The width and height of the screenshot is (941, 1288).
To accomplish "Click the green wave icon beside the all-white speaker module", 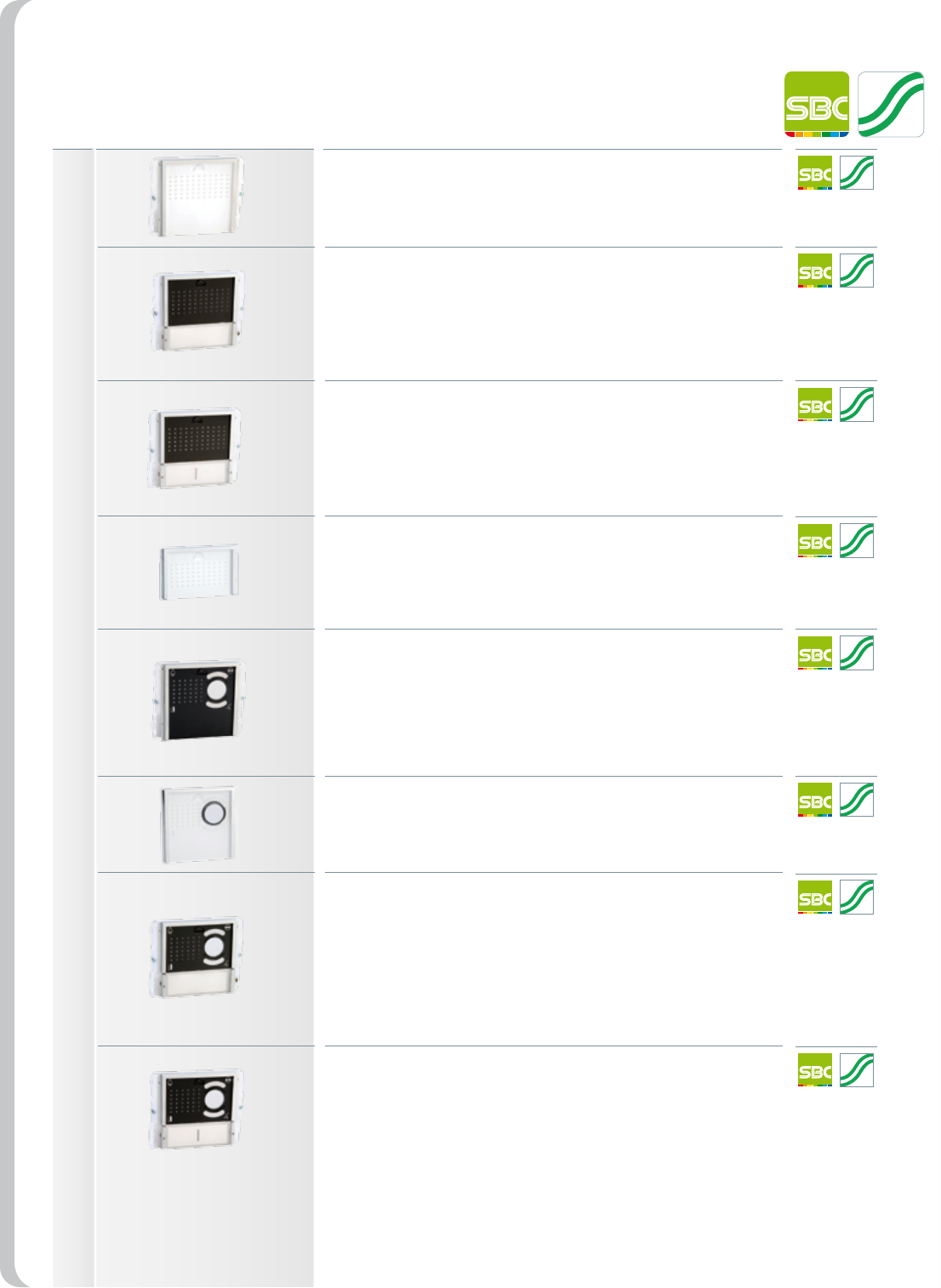I will tap(857, 173).
